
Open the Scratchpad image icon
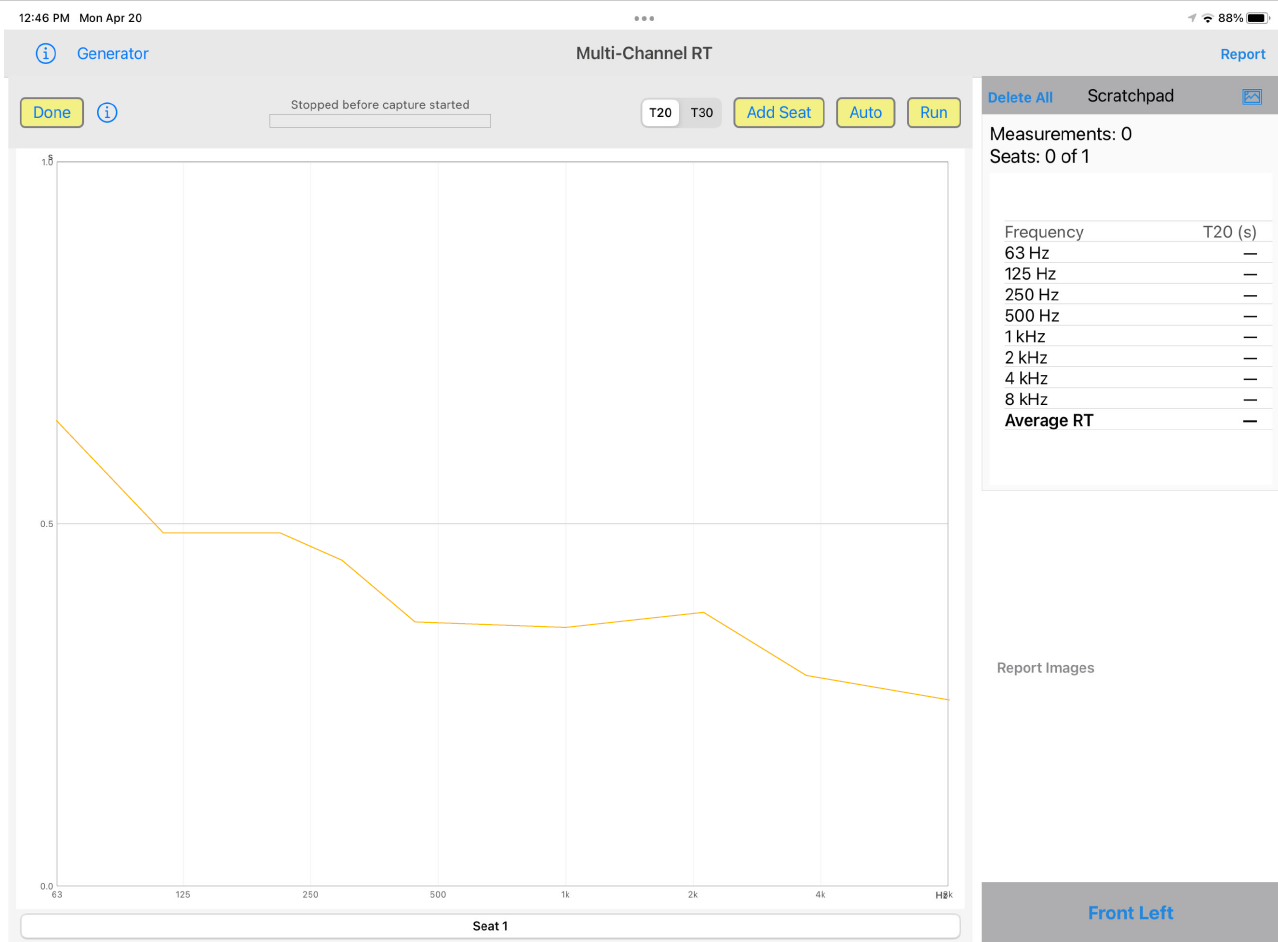[x=1251, y=97]
